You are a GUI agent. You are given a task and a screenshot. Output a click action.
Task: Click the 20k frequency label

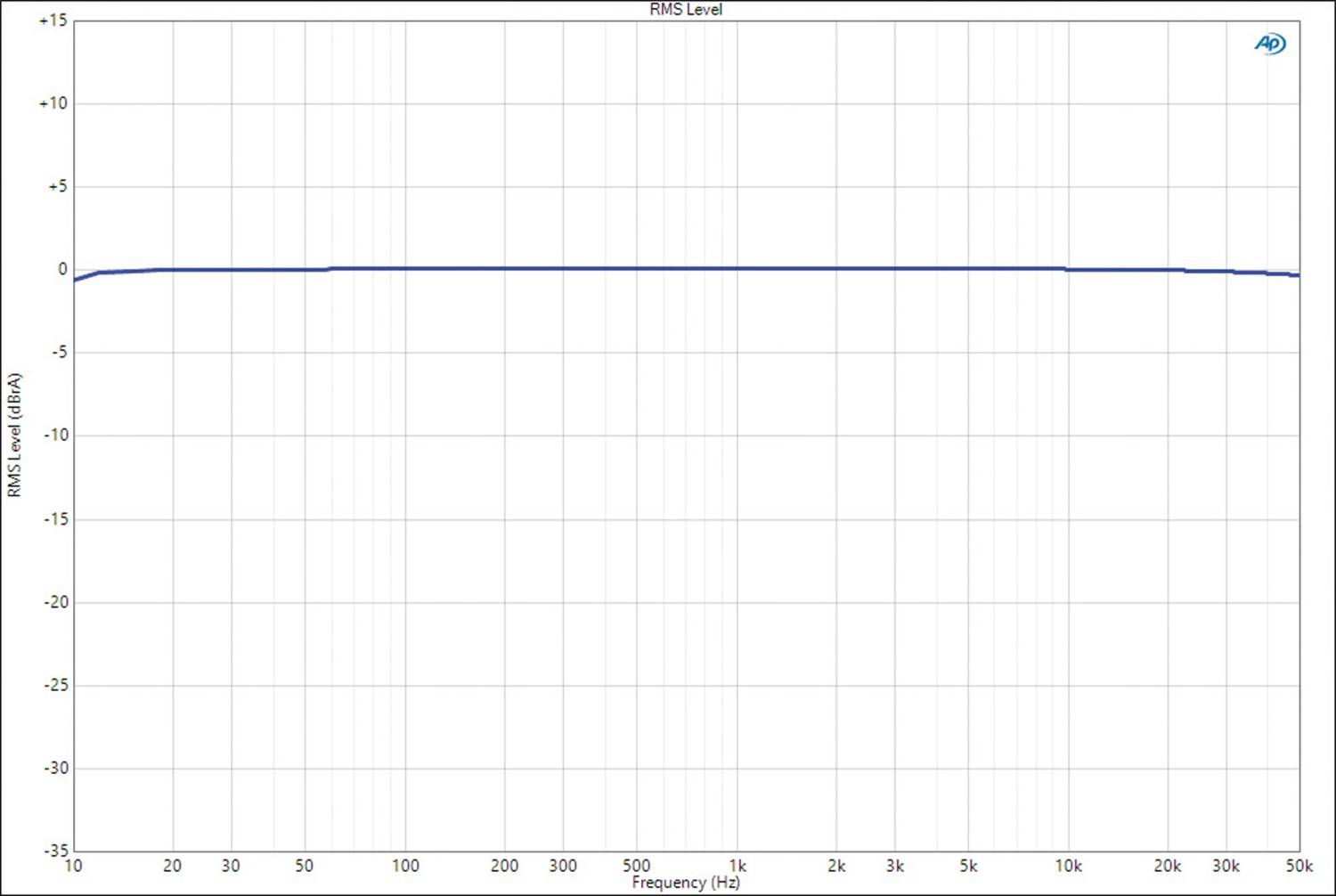[1168, 866]
